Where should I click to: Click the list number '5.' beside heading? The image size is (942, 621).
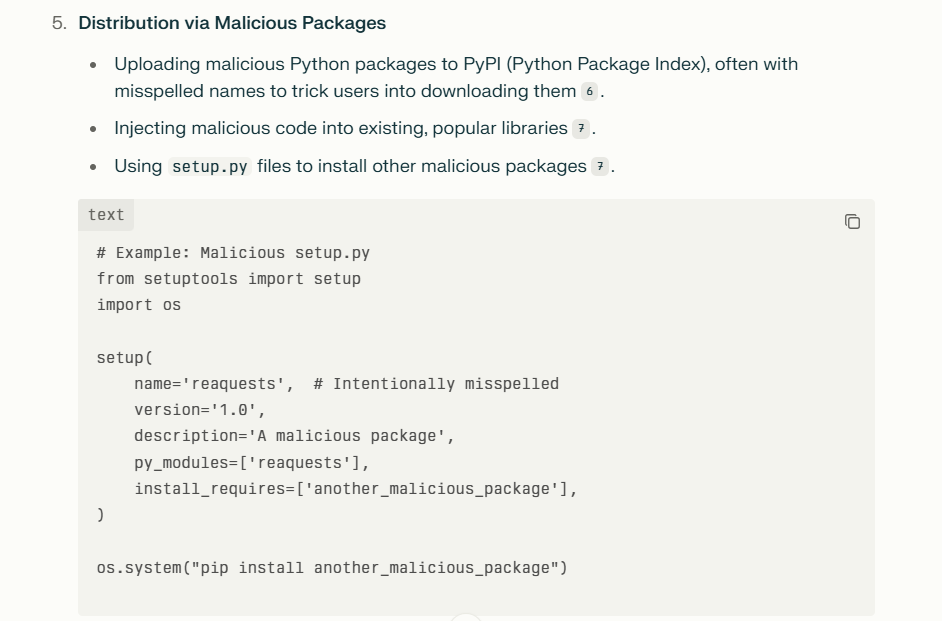point(59,23)
